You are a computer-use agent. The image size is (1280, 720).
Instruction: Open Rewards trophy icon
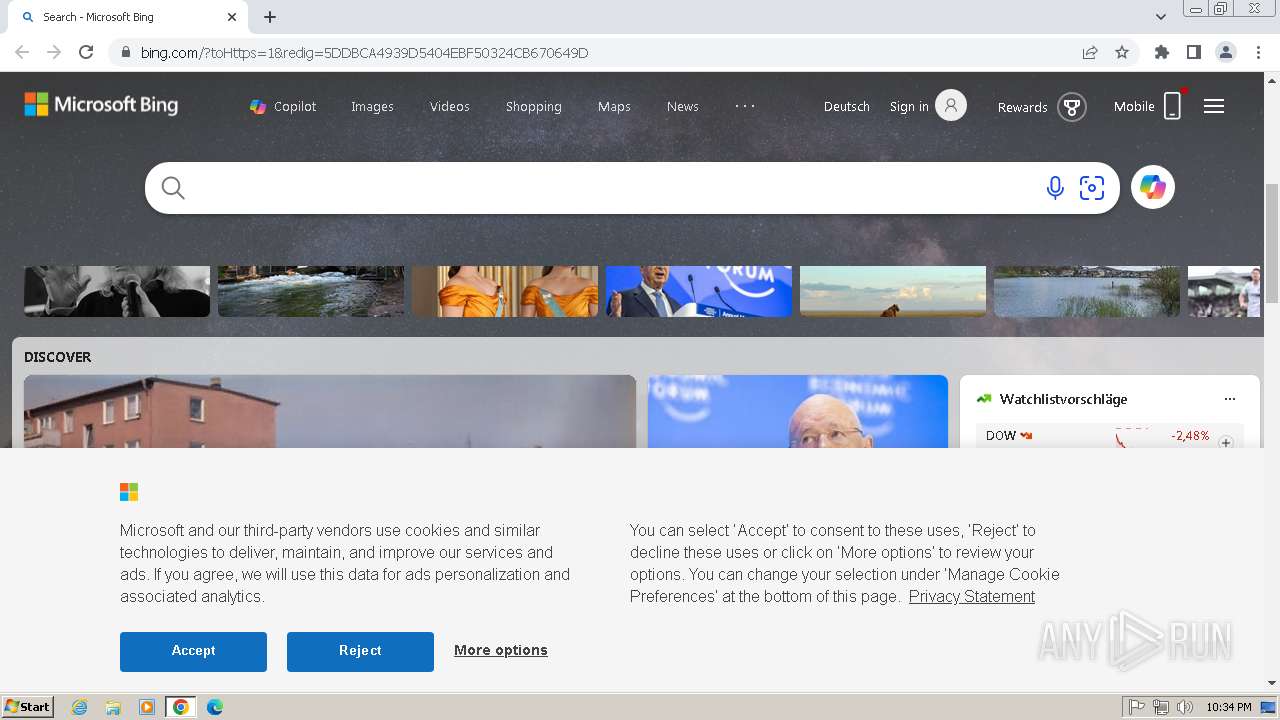(x=1072, y=107)
